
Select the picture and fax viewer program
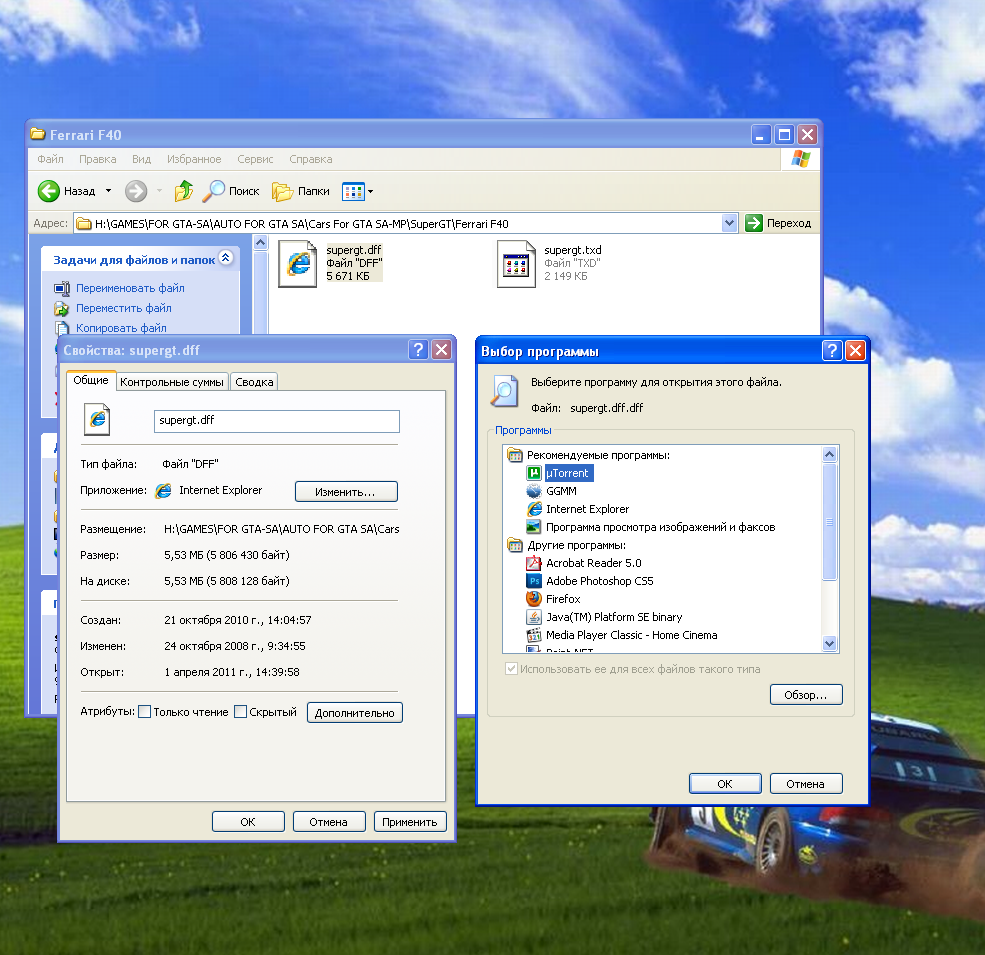(x=660, y=527)
